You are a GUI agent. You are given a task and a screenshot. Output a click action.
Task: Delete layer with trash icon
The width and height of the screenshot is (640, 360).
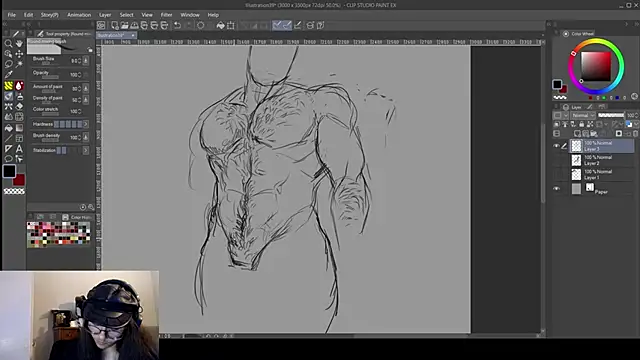pos(635,133)
